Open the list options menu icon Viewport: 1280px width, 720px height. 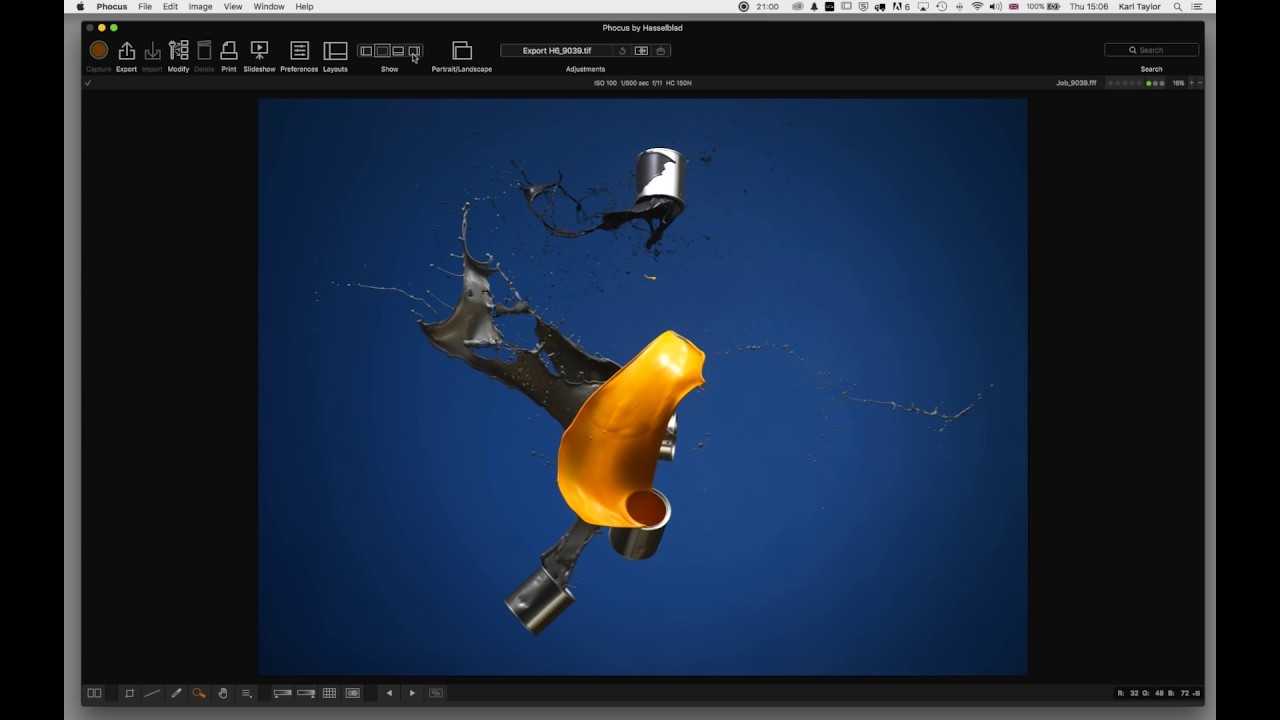(246, 693)
